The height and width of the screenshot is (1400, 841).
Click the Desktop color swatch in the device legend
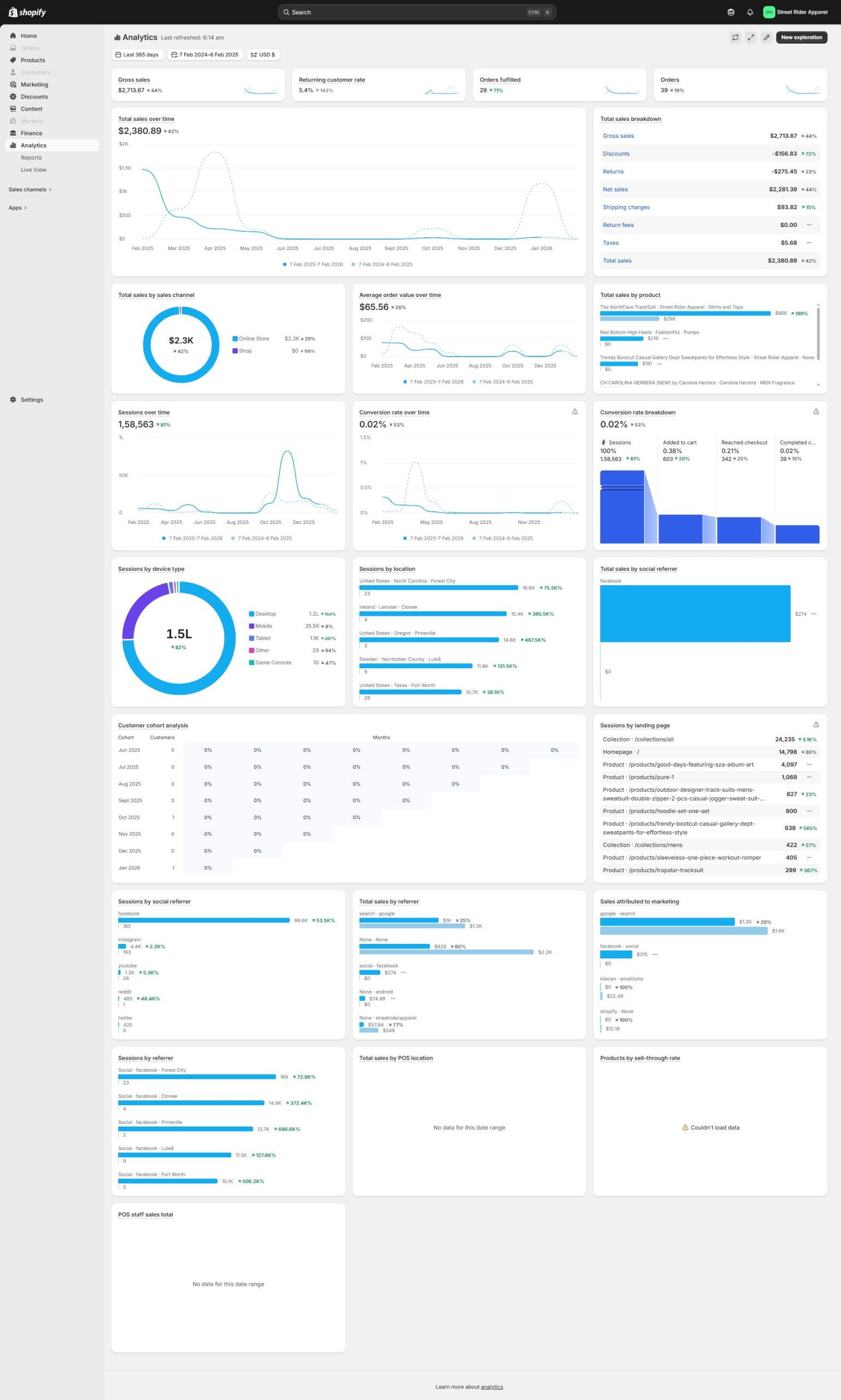(251, 614)
